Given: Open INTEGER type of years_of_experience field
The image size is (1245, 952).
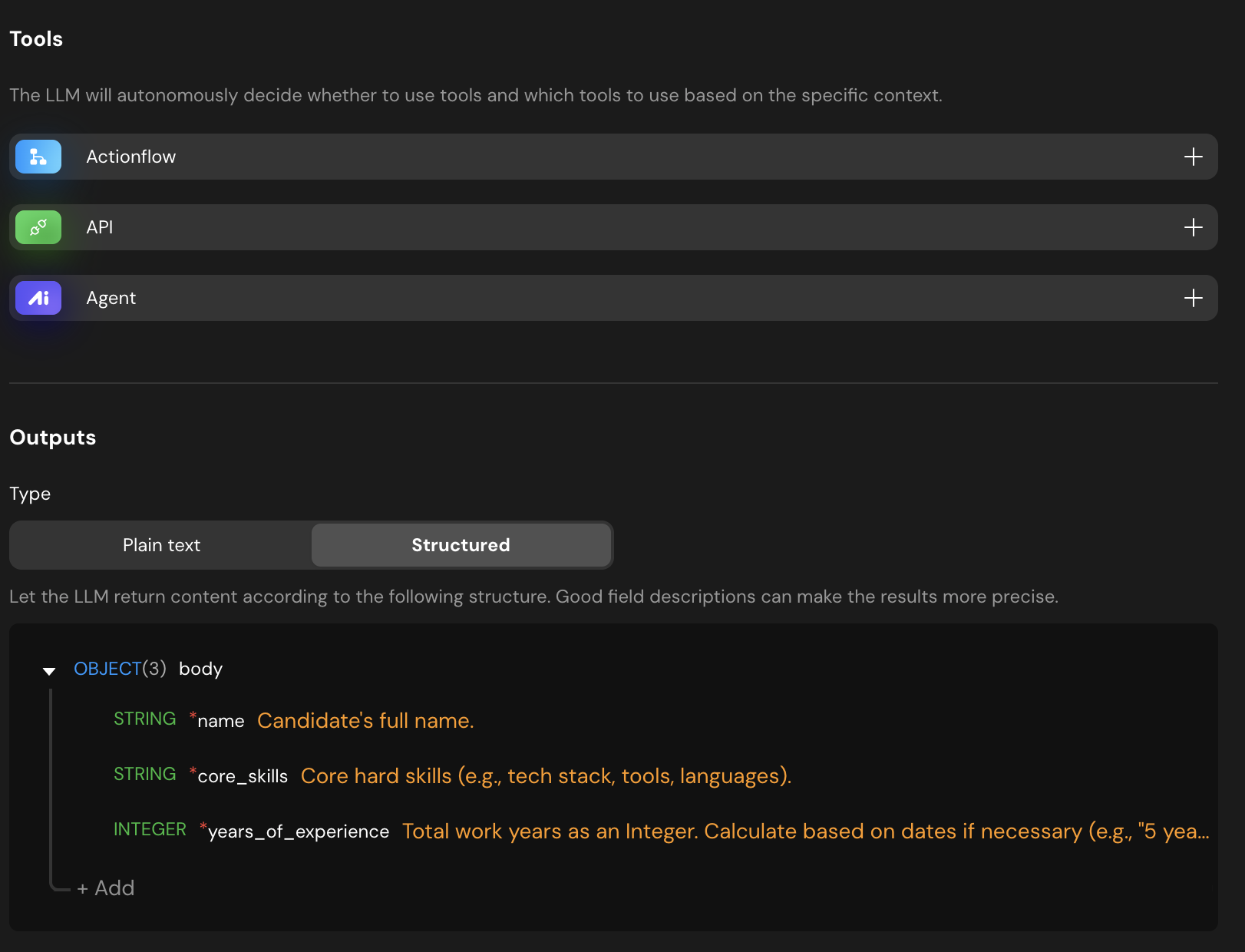Looking at the screenshot, I should (x=150, y=829).
